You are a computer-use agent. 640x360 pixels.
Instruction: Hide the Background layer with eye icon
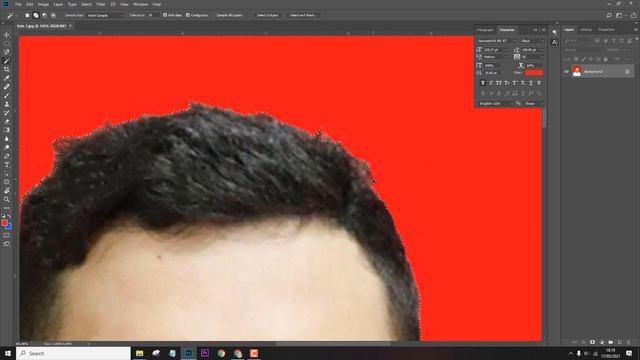566,71
